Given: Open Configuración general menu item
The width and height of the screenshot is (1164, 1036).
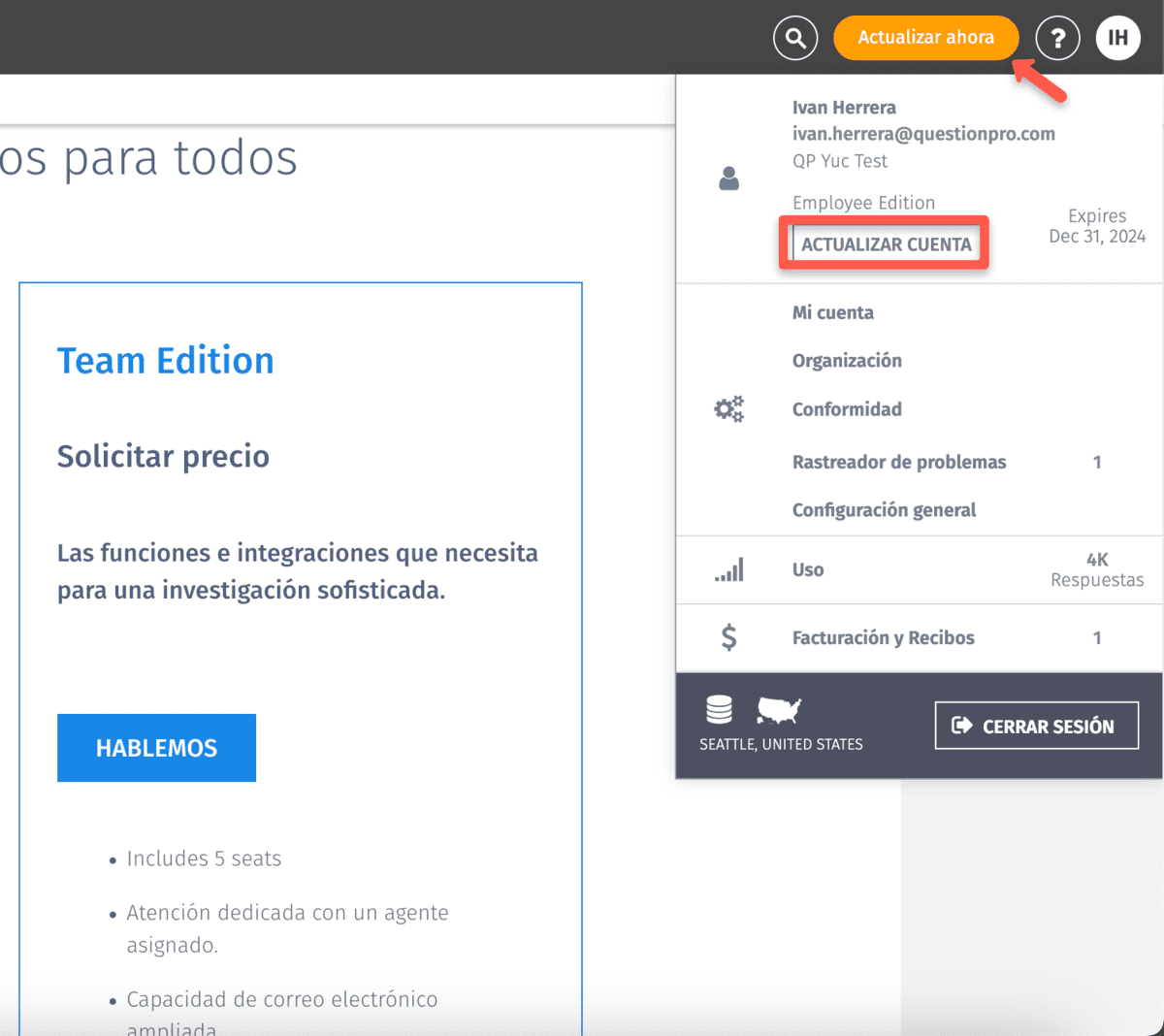Looking at the screenshot, I should (x=884, y=510).
